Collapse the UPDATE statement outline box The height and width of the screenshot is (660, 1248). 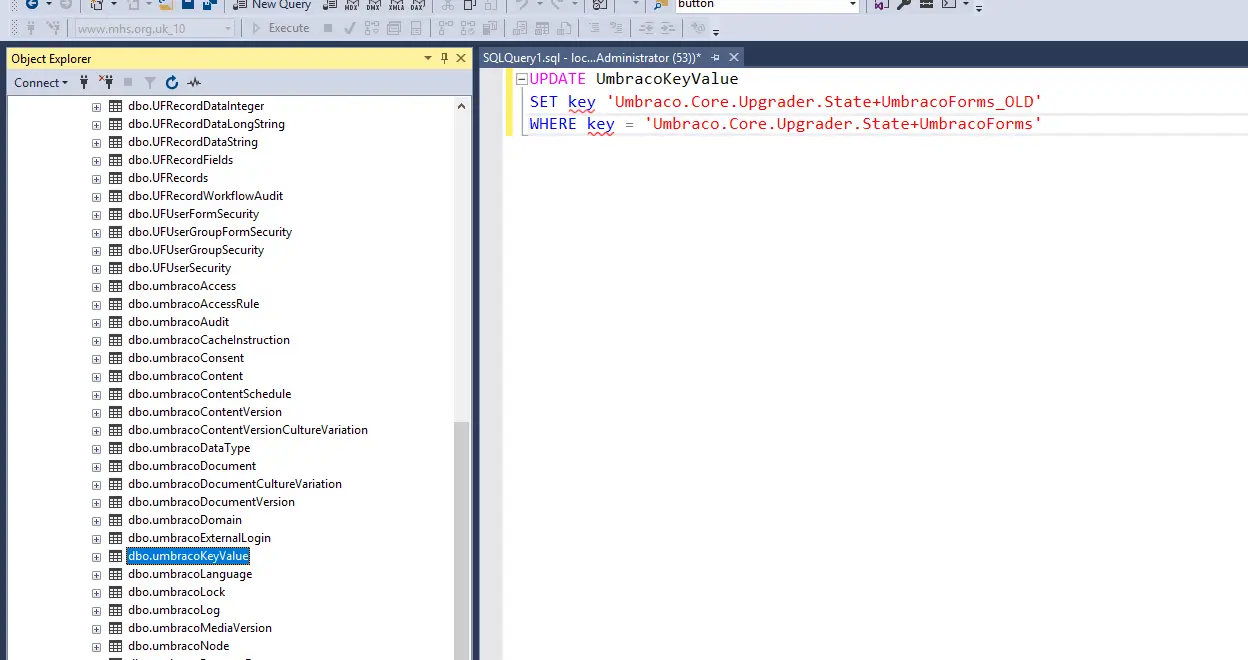521,79
